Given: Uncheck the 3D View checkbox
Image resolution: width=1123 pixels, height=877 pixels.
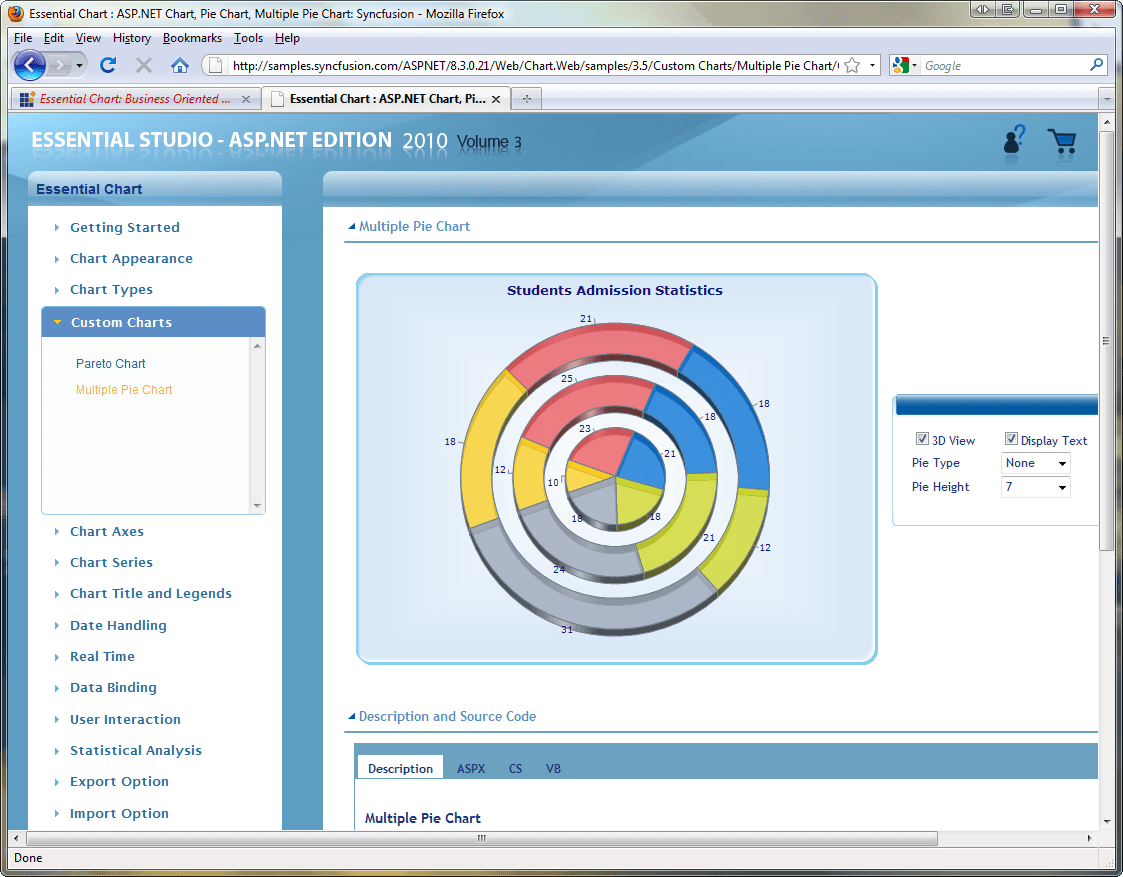Looking at the screenshot, I should point(922,439).
